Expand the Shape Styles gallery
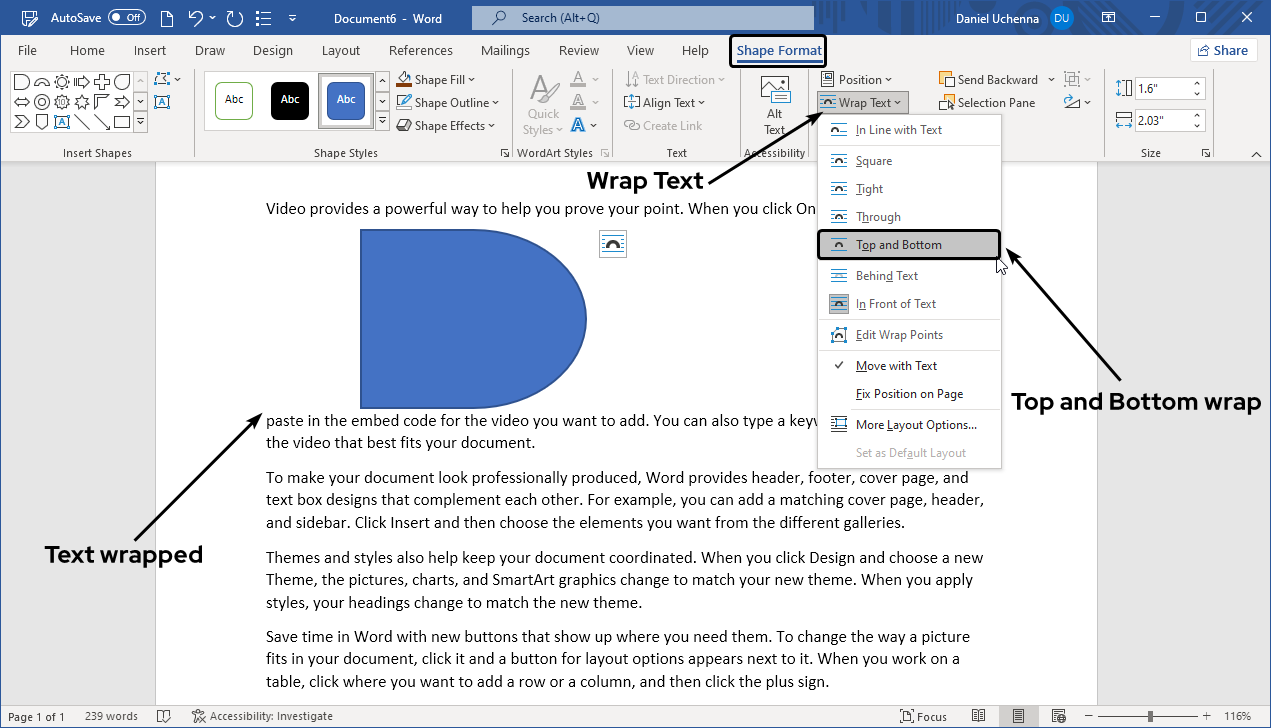This screenshot has height=728, width=1271. tap(382, 119)
